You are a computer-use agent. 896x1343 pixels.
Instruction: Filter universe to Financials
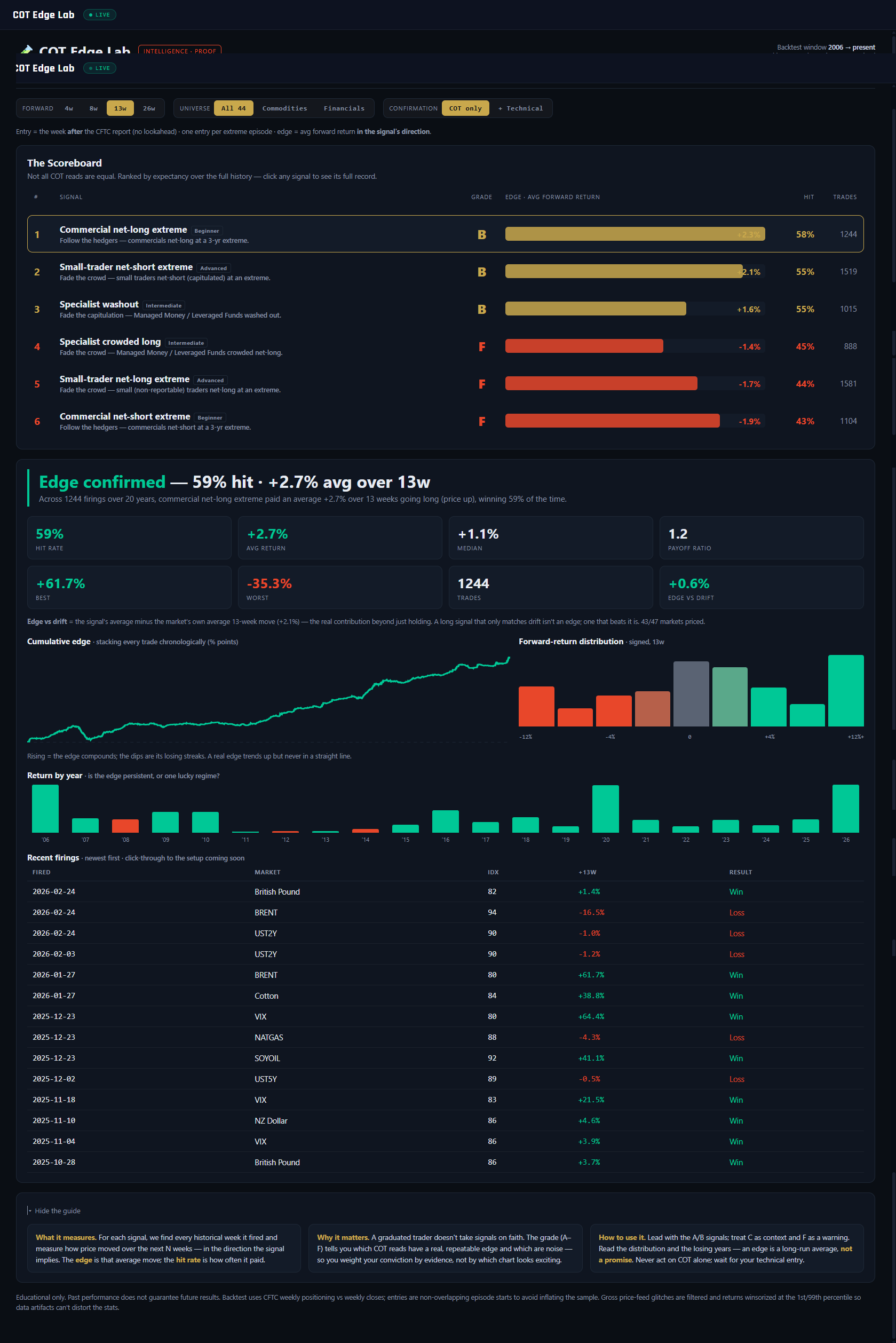pos(344,108)
